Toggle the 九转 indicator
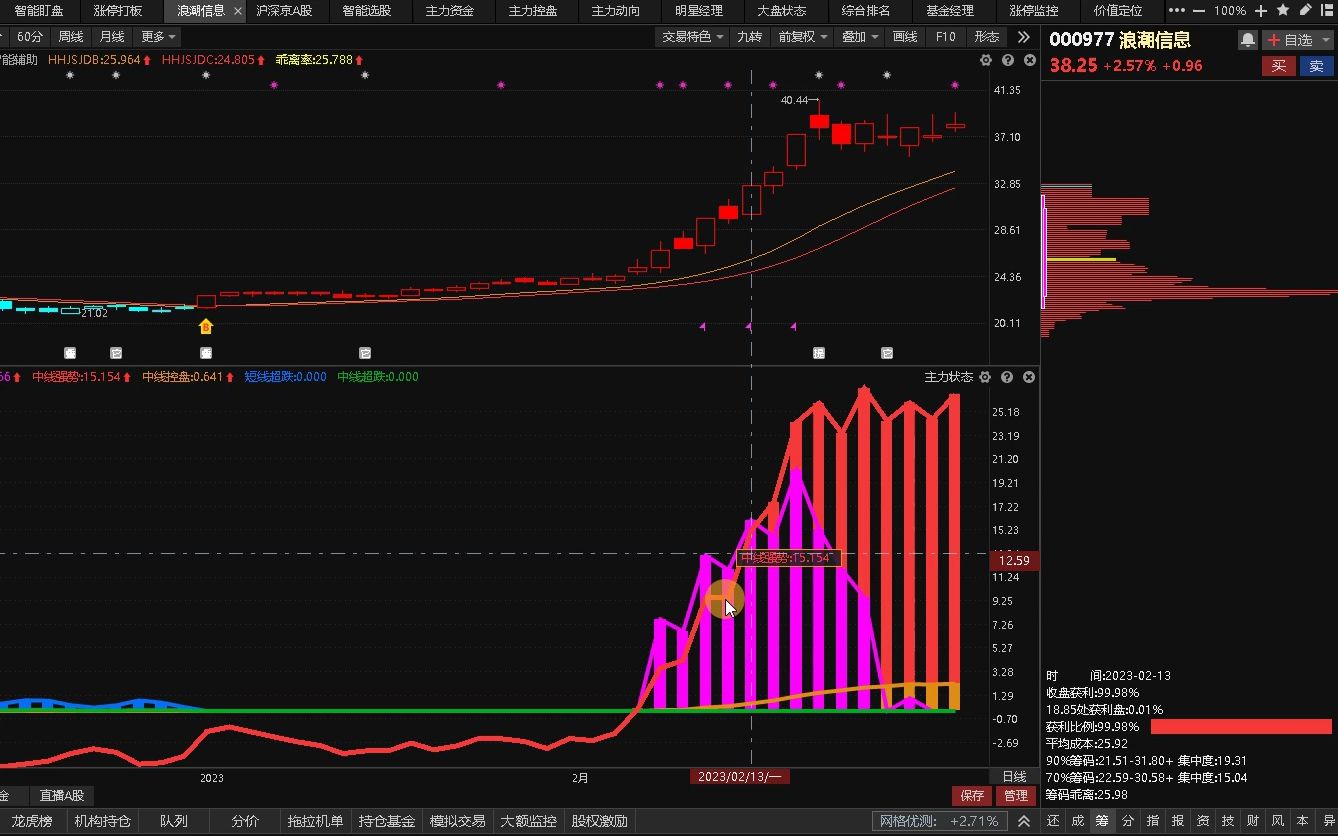The image size is (1338, 836). (x=749, y=37)
